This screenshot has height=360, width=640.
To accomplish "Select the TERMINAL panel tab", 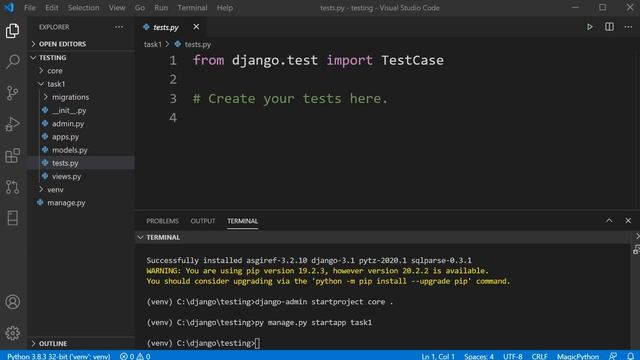I will (242, 221).
